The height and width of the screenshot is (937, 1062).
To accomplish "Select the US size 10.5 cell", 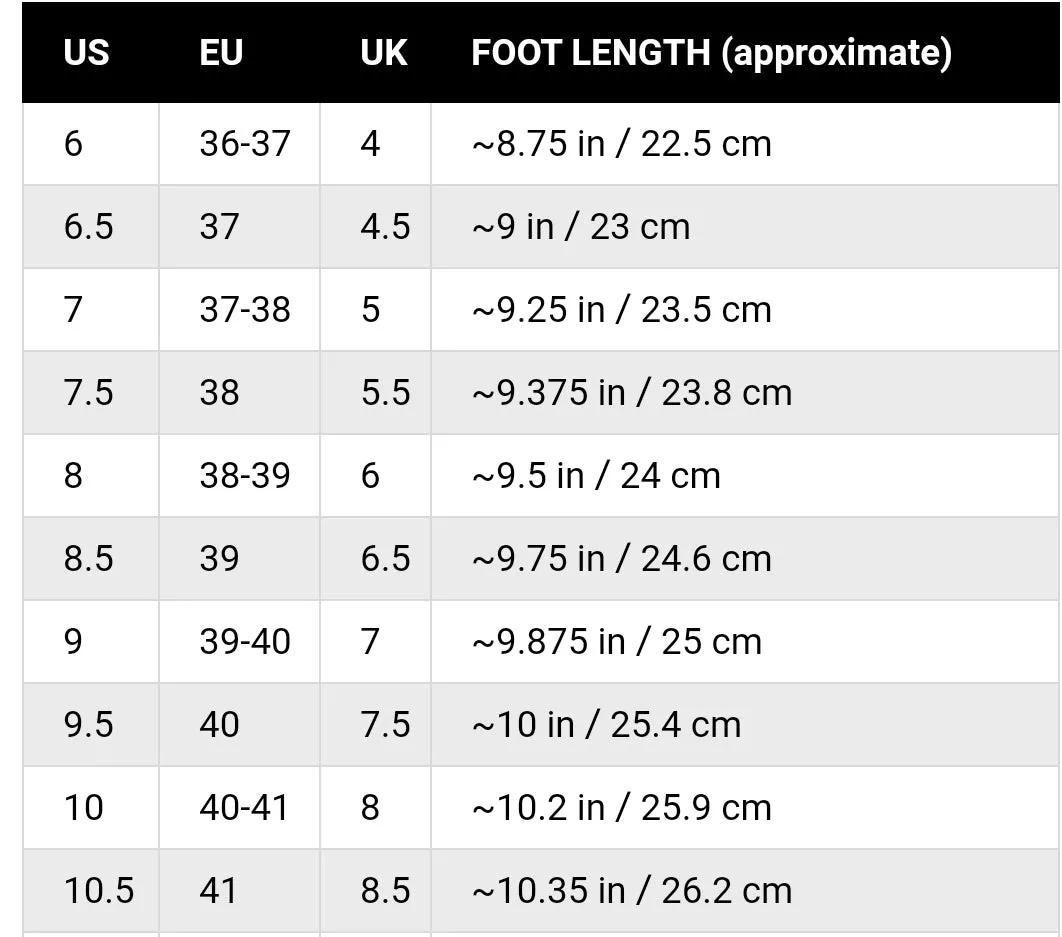I will point(91,890).
